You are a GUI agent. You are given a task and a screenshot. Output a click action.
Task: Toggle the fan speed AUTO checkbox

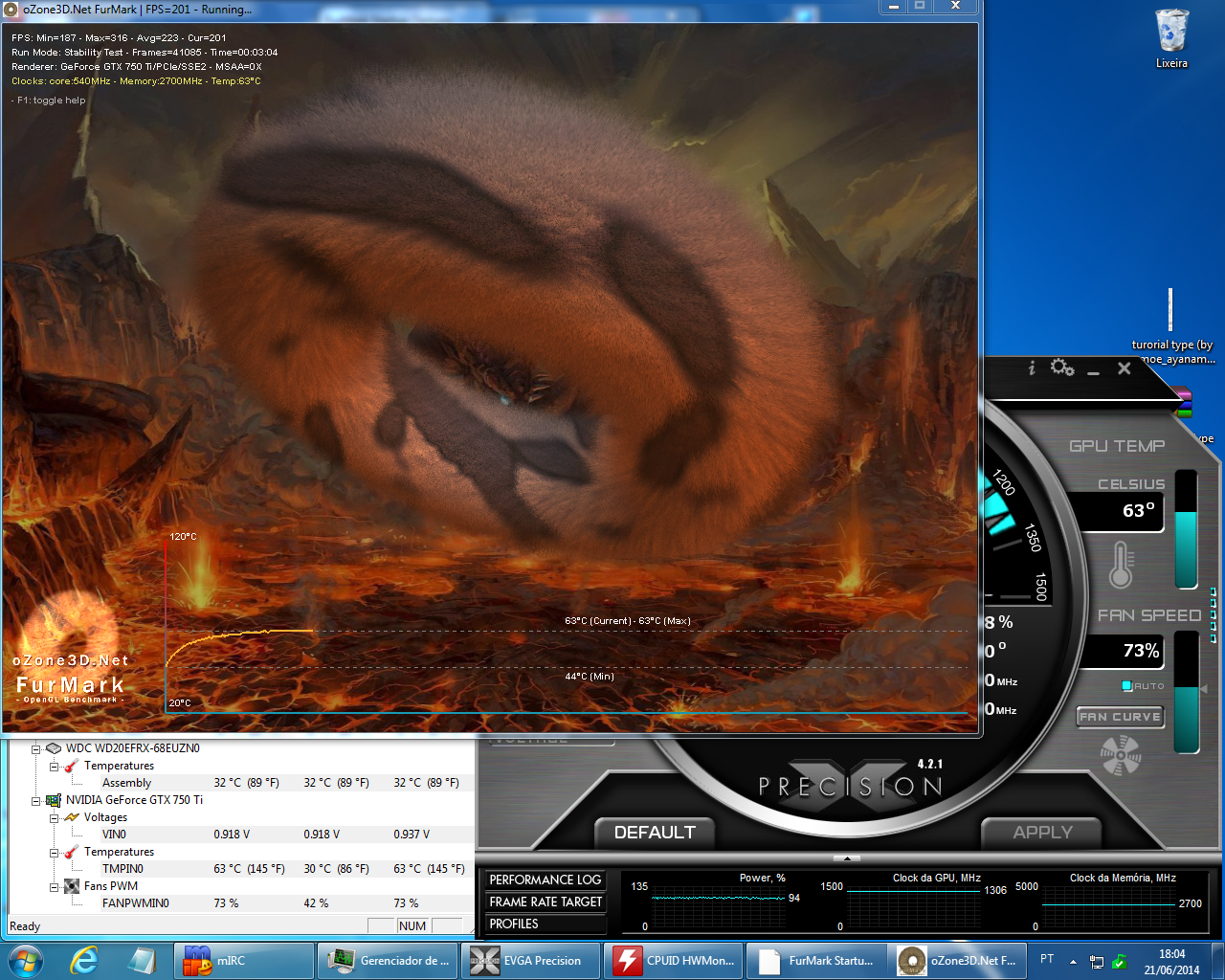[1127, 686]
